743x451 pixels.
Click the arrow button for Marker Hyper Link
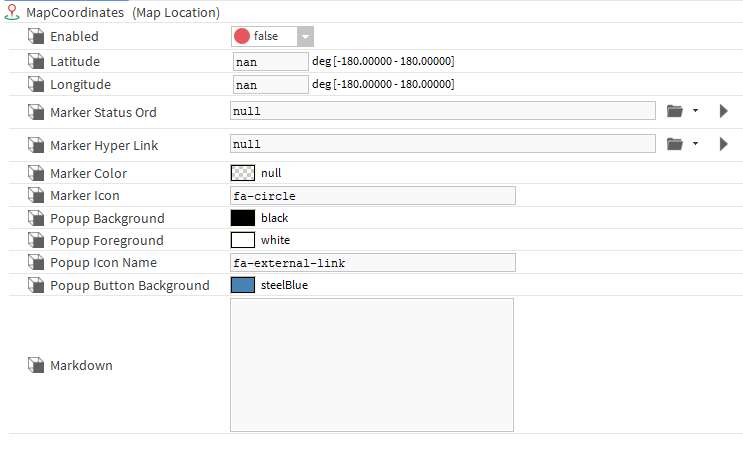pyautogui.click(x=723, y=144)
